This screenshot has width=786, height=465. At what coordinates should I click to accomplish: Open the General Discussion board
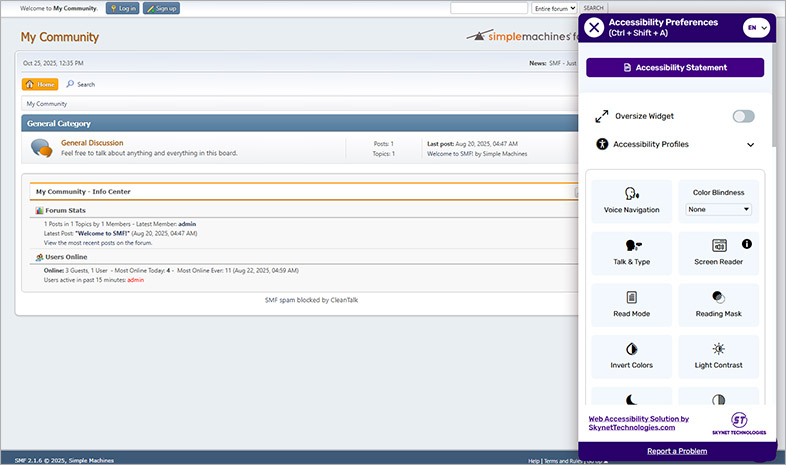(92, 143)
